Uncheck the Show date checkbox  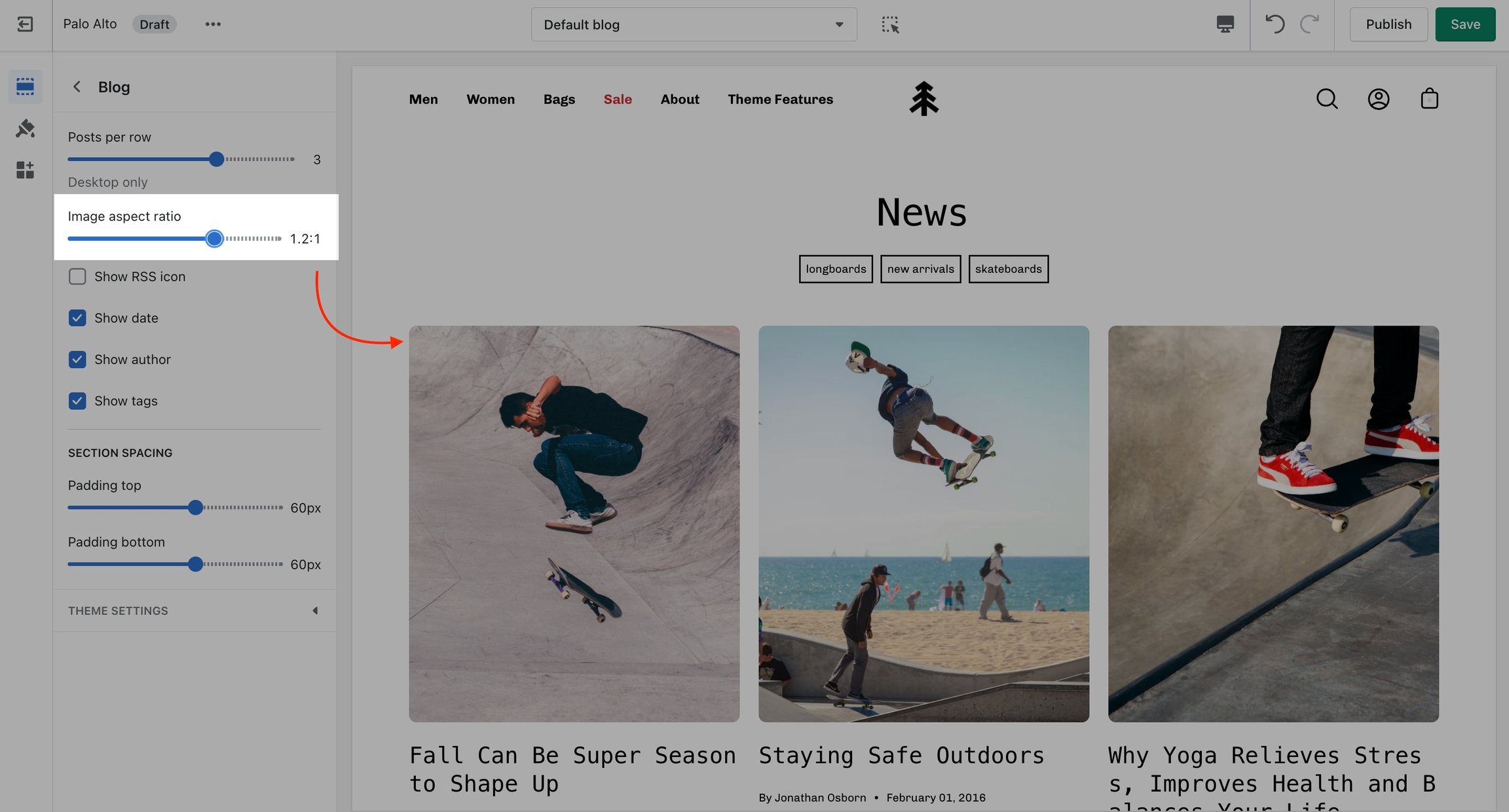click(77, 318)
